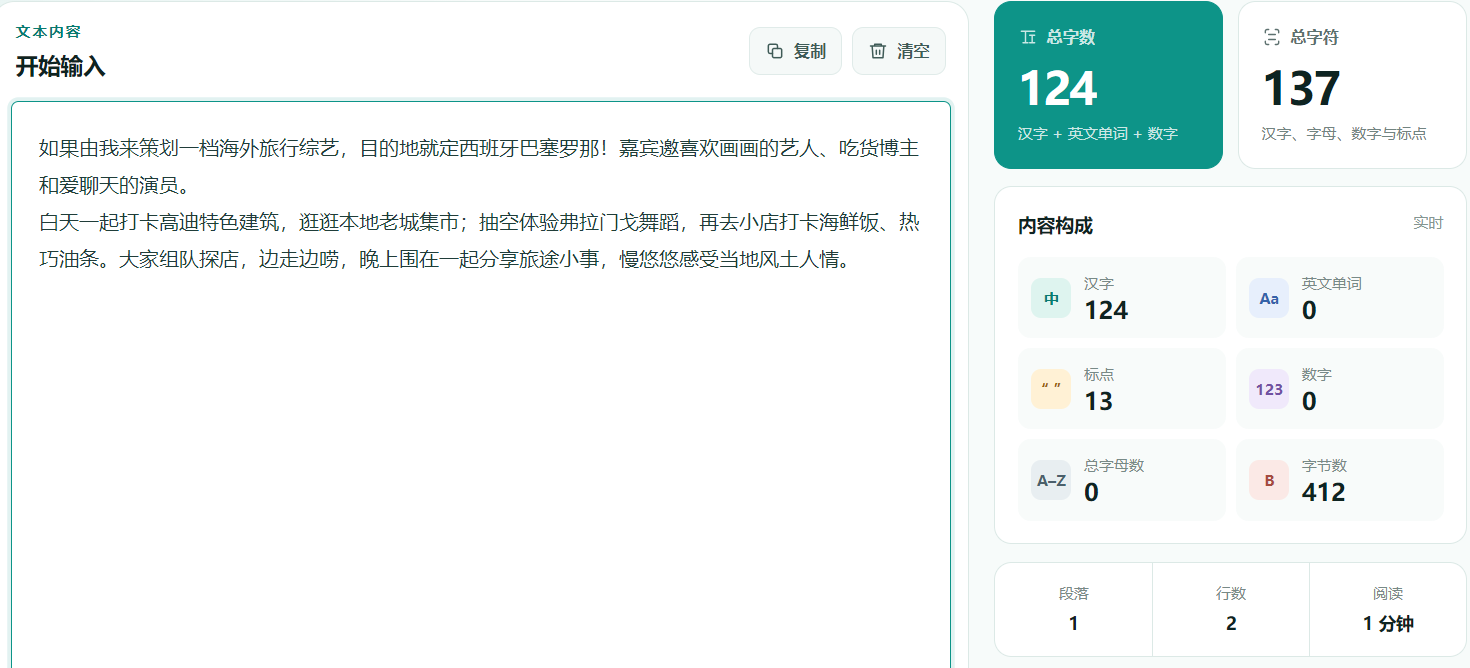Image resolution: width=1470 pixels, height=668 pixels.
Task: Click the trash icon beside 清空
Action: [878, 51]
